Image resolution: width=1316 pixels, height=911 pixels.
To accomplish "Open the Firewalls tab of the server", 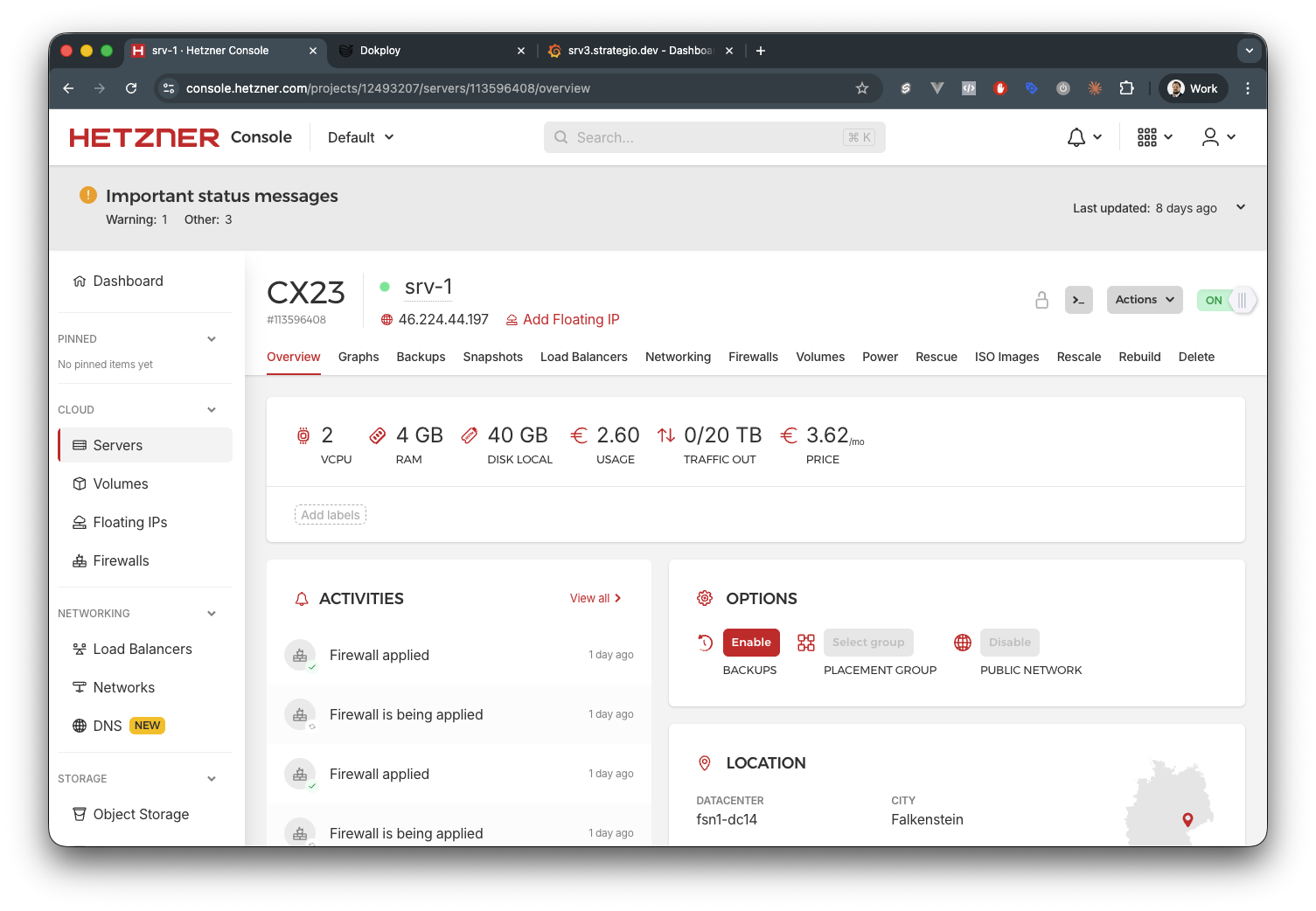I will click(x=753, y=357).
